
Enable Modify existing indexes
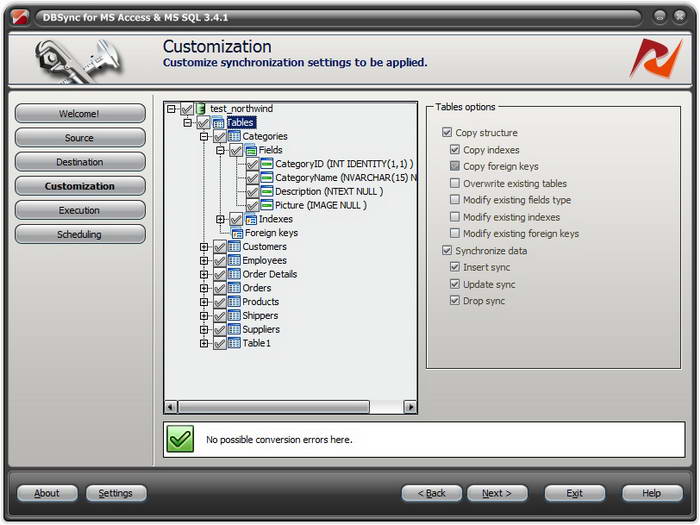tap(455, 217)
